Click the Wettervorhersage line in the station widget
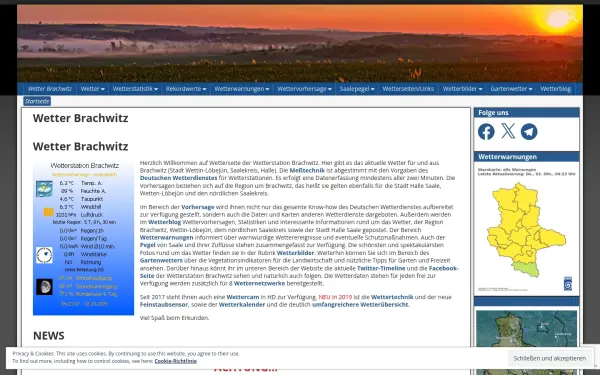600x375 pixels. (x=85, y=174)
